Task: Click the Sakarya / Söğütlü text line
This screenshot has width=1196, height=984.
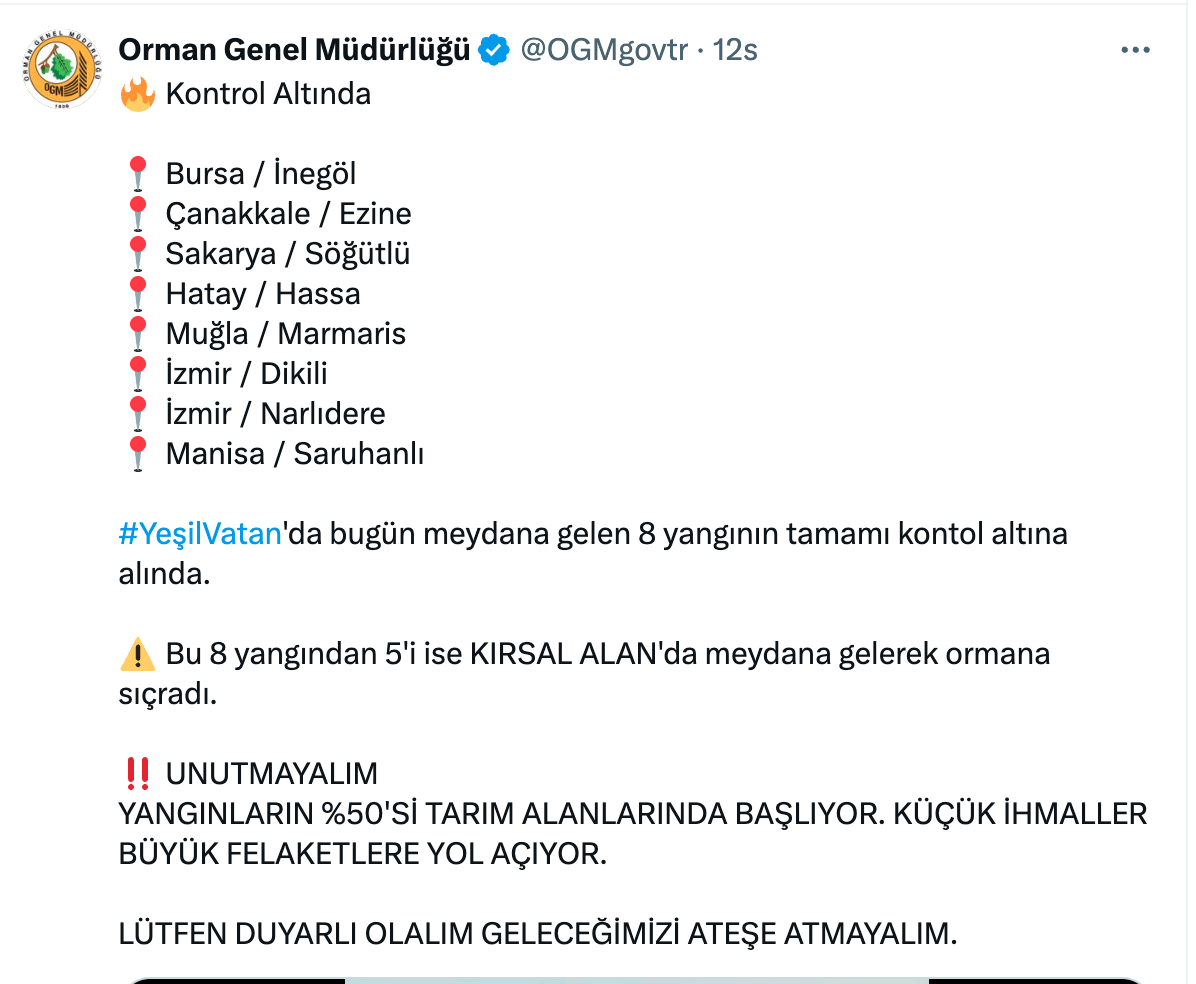Action: tap(288, 254)
